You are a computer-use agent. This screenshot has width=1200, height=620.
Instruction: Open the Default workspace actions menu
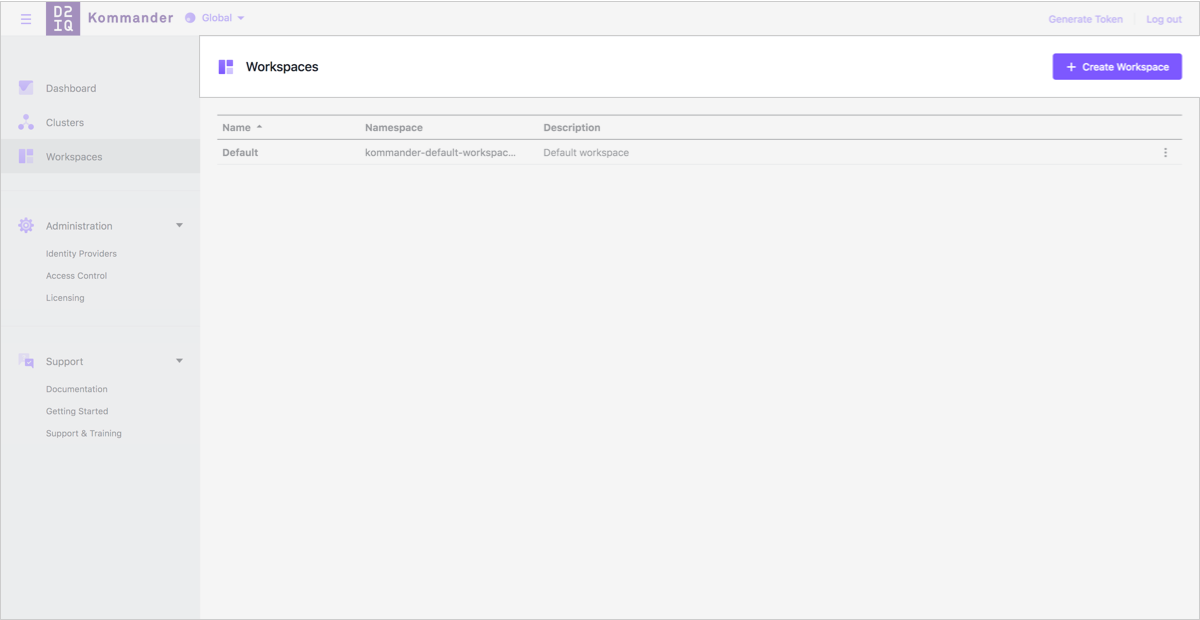[x=1165, y=153]
